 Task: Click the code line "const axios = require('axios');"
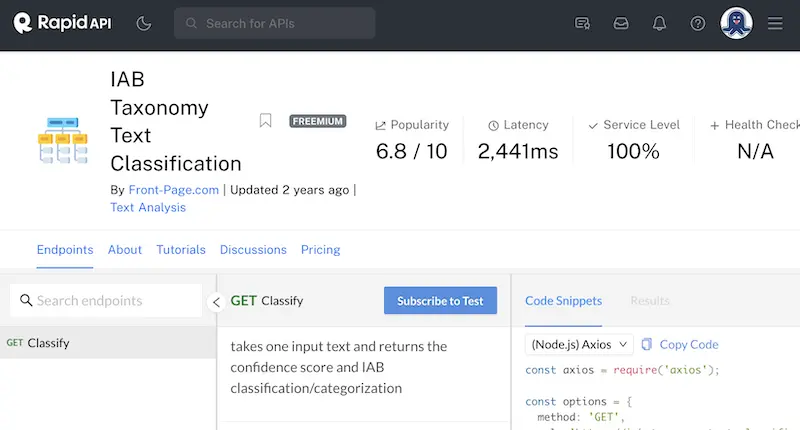(622, 370)
